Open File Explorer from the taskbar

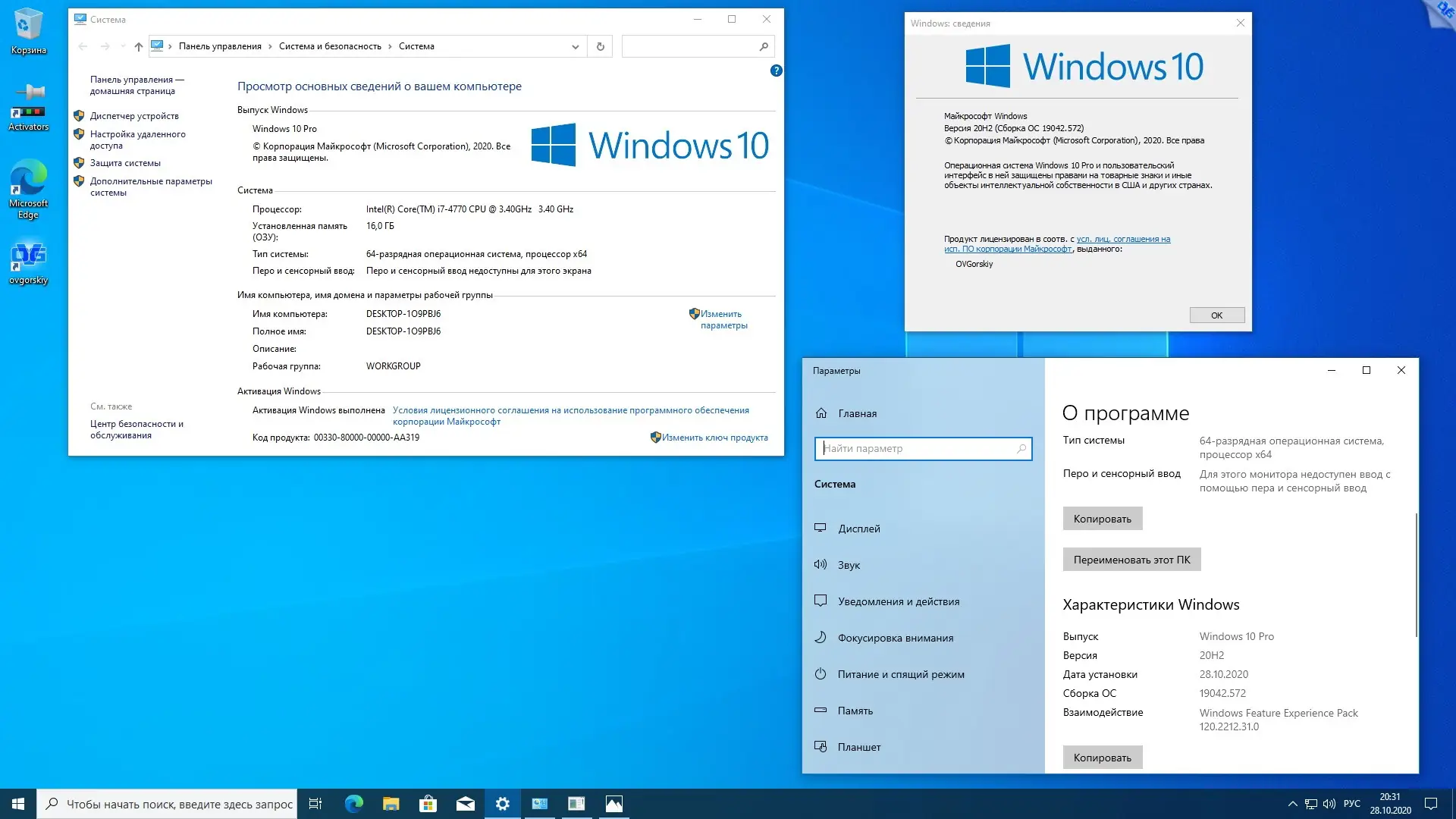click(391, 804)
